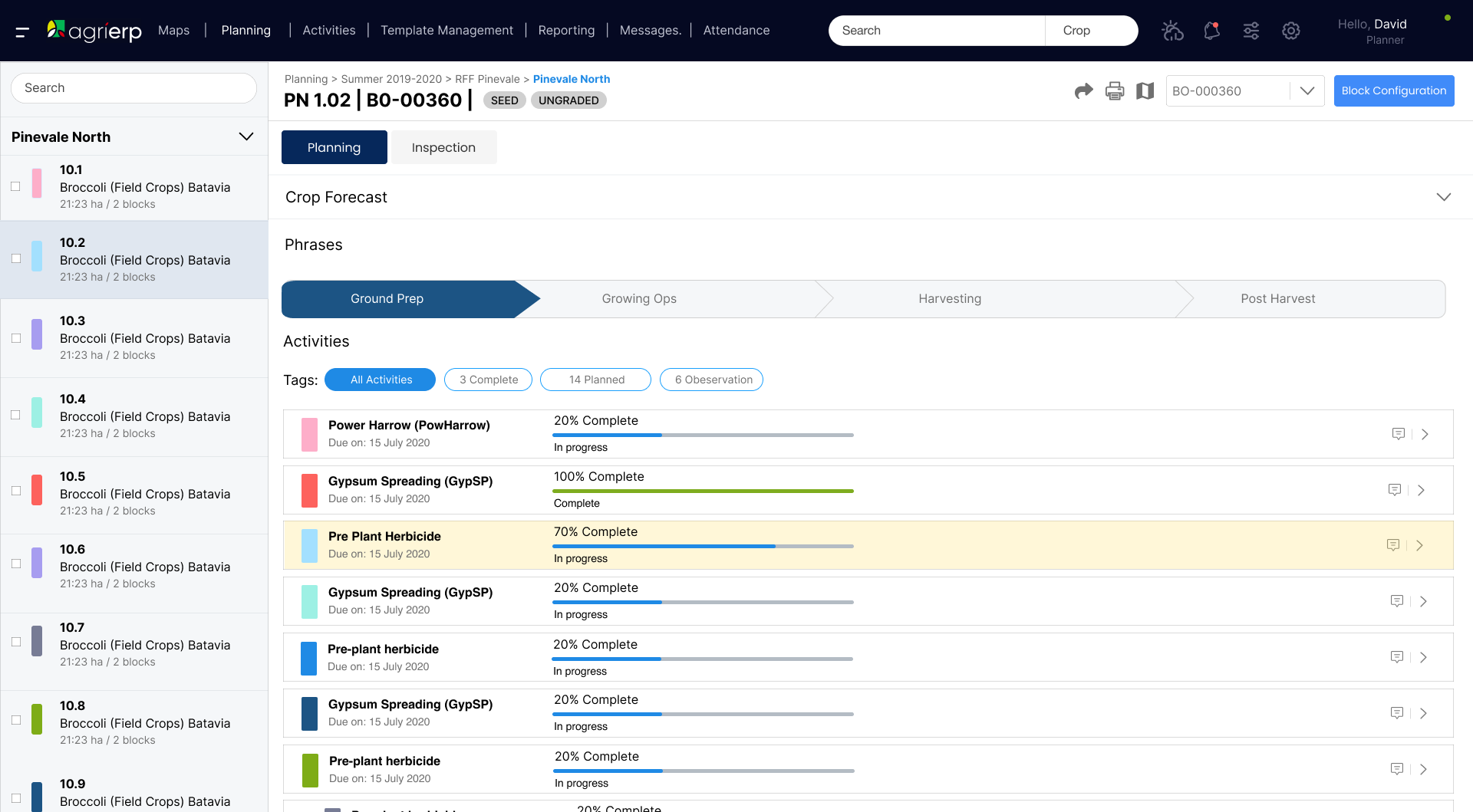Open the filter sliders icon in the header

1251,31
